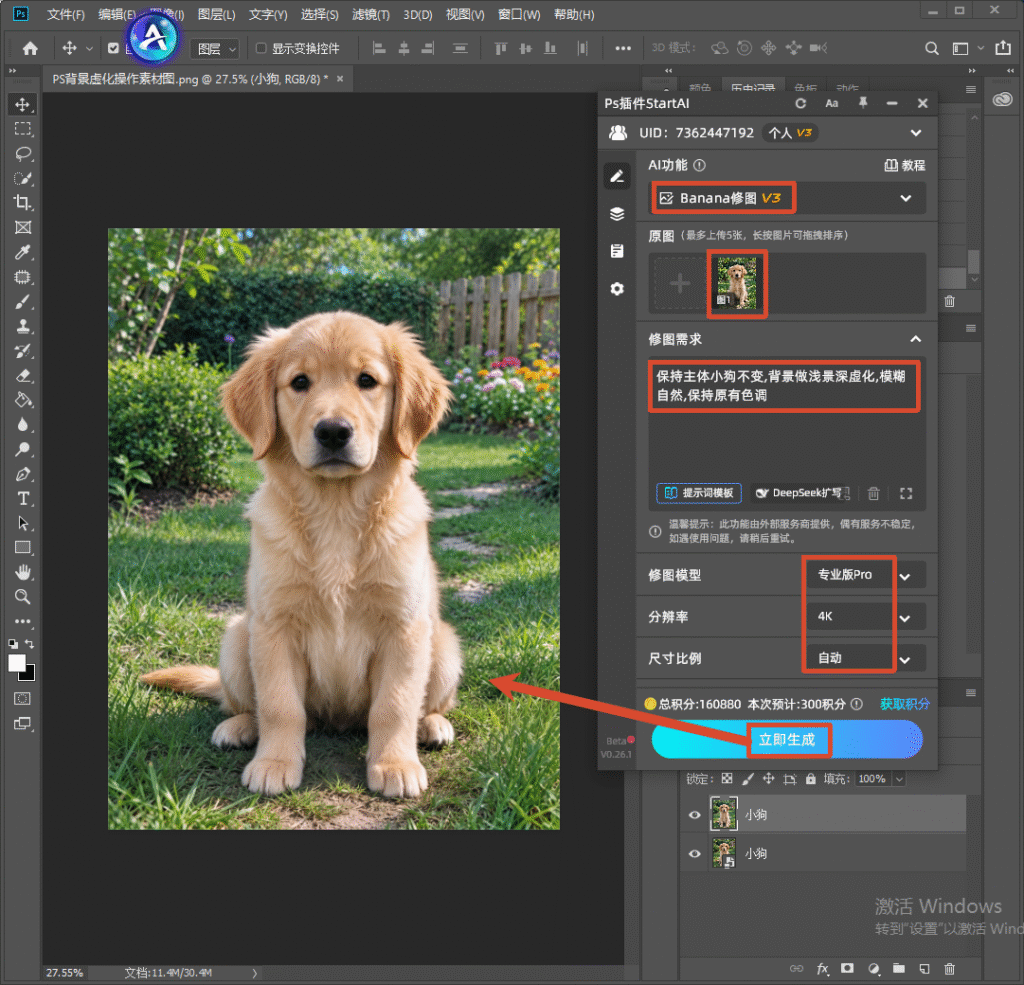This screenshot has width=1024, height=985.
Task: Add a layer mask from Layers panel
Action: click(847, 968)
